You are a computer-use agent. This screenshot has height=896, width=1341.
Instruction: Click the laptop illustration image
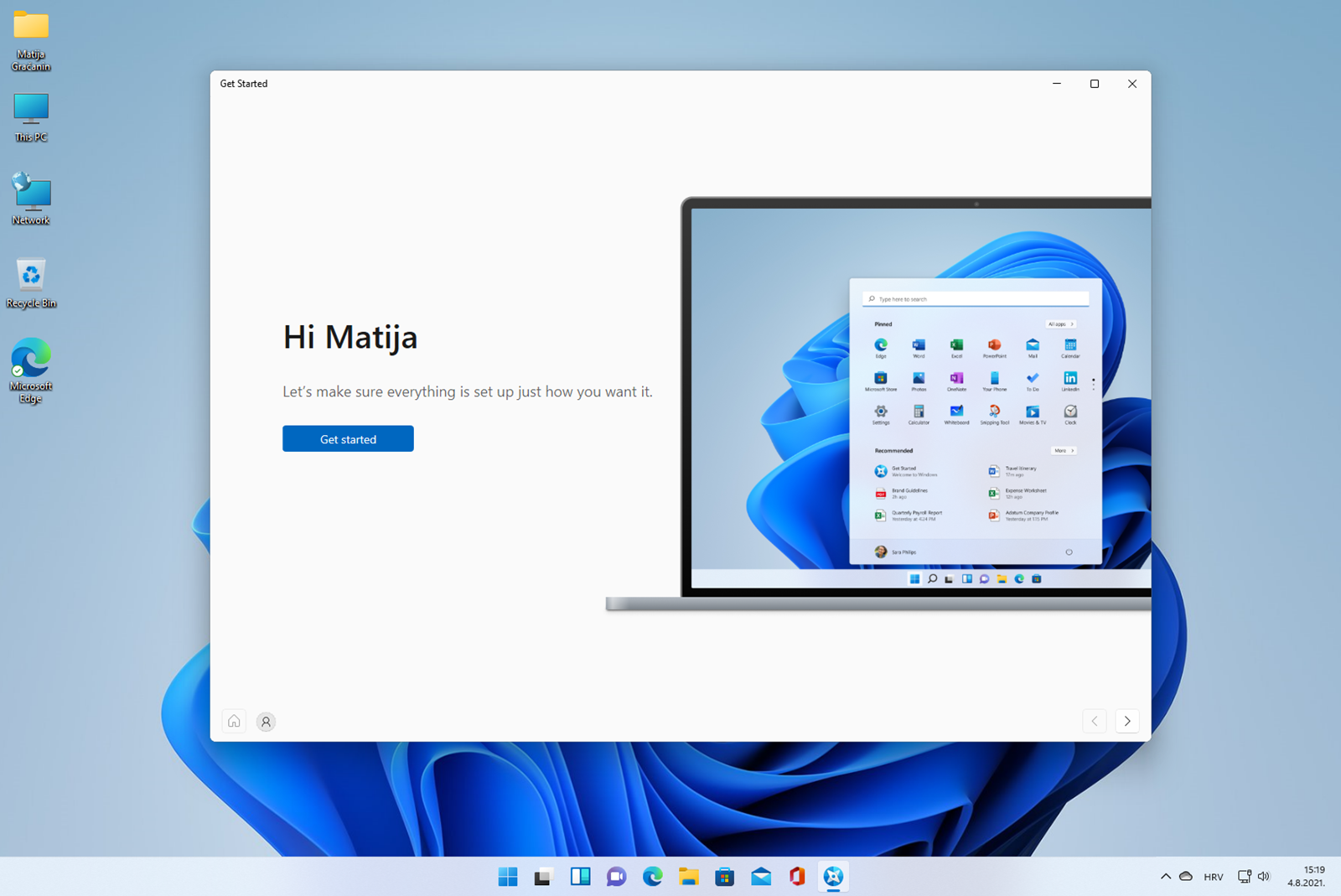(x=878, y=403)
